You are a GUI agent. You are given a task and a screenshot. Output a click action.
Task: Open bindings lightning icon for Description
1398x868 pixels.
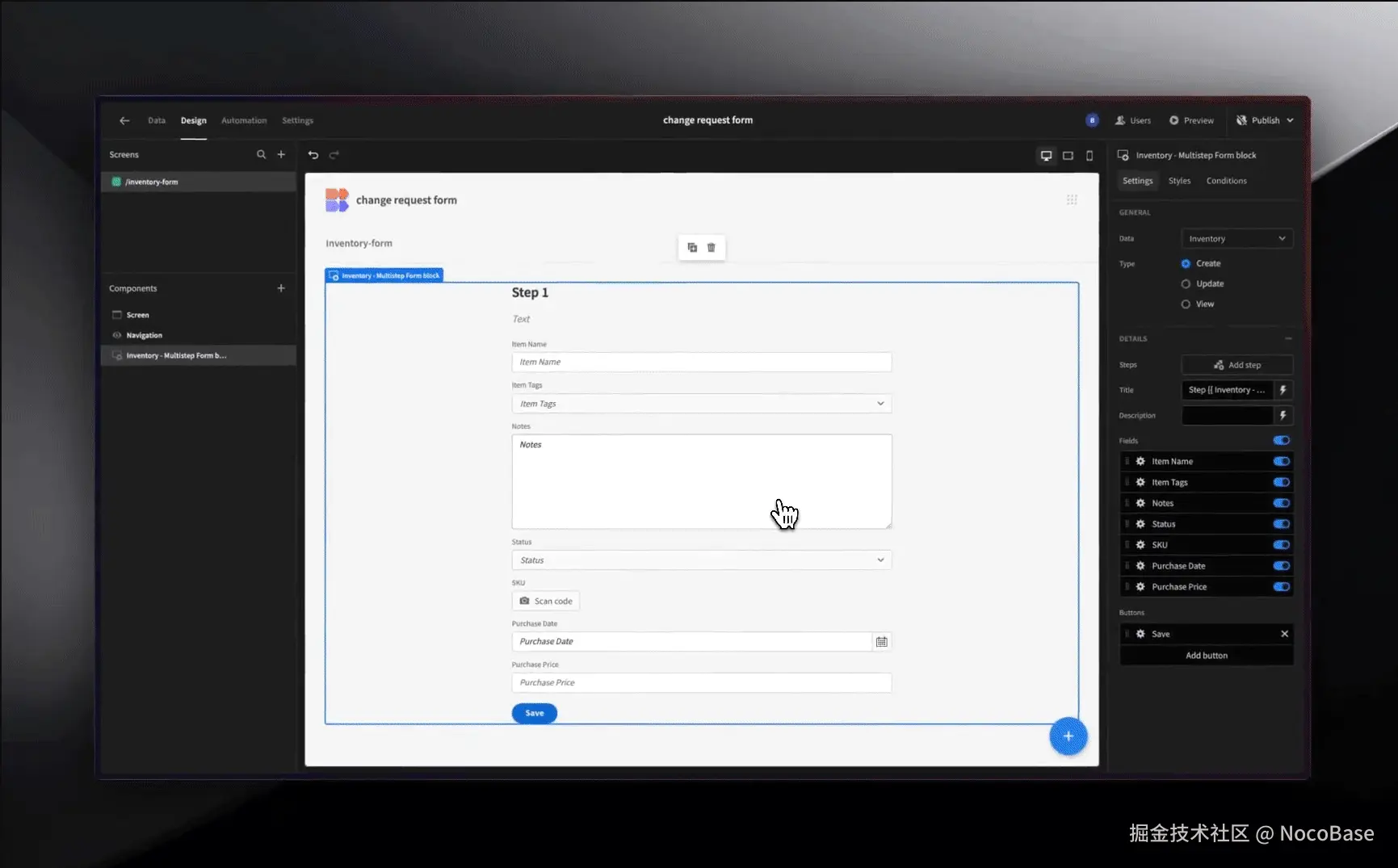tap(1283, 415)
